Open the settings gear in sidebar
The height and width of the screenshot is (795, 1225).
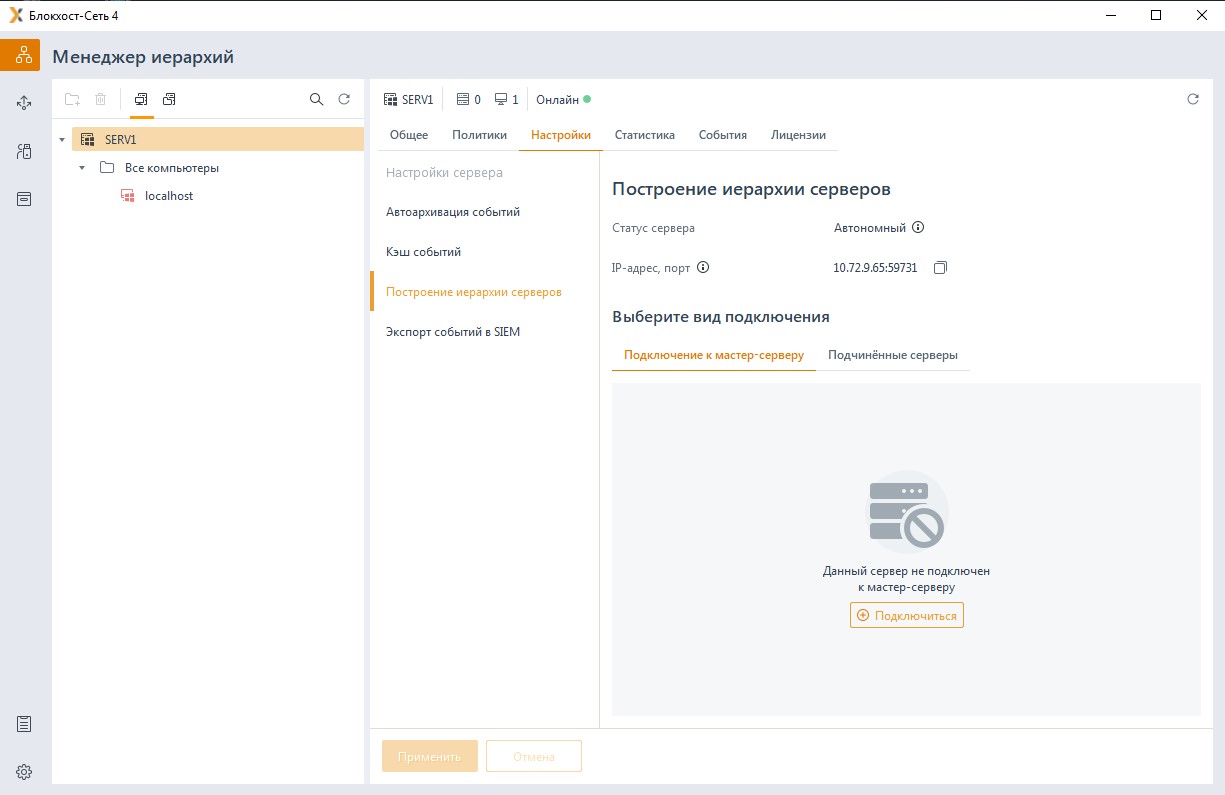tap(24, 772)
